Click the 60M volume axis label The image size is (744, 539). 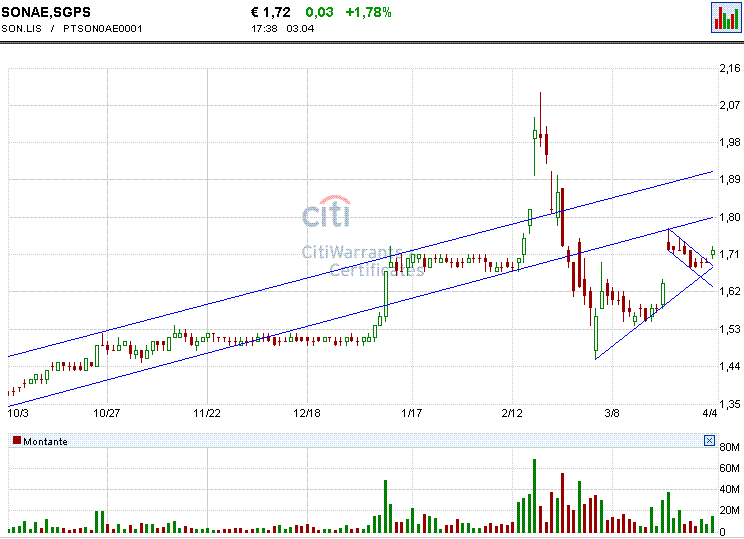[x=730, y=468]
